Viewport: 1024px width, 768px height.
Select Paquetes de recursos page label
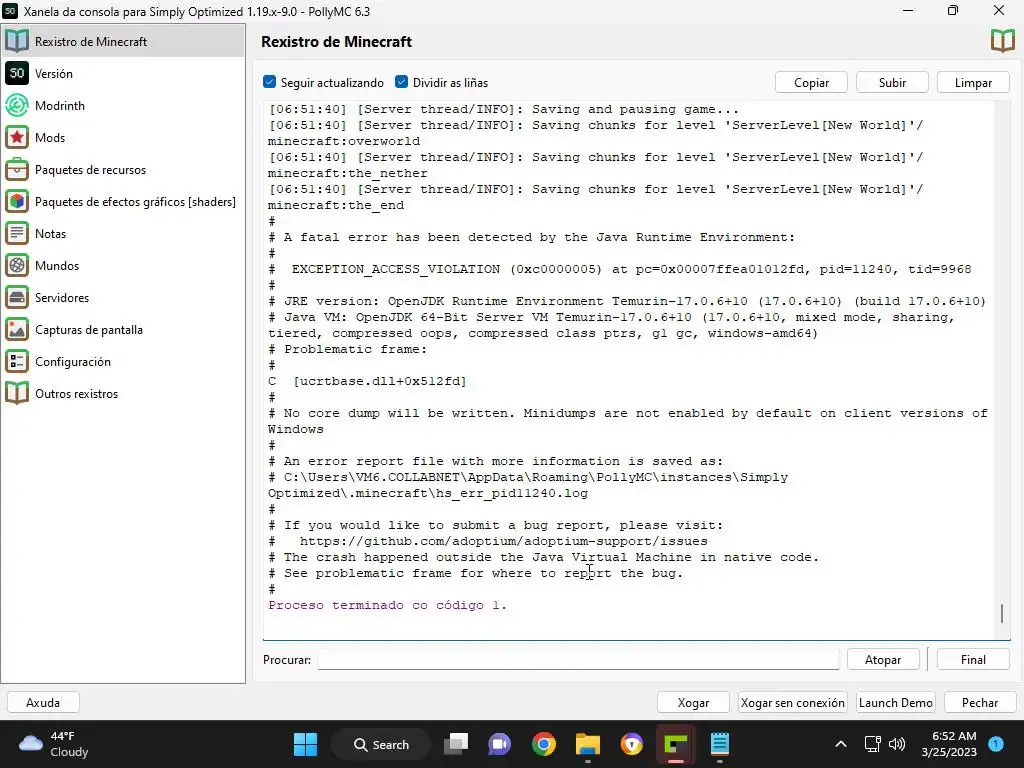(90, 170)
